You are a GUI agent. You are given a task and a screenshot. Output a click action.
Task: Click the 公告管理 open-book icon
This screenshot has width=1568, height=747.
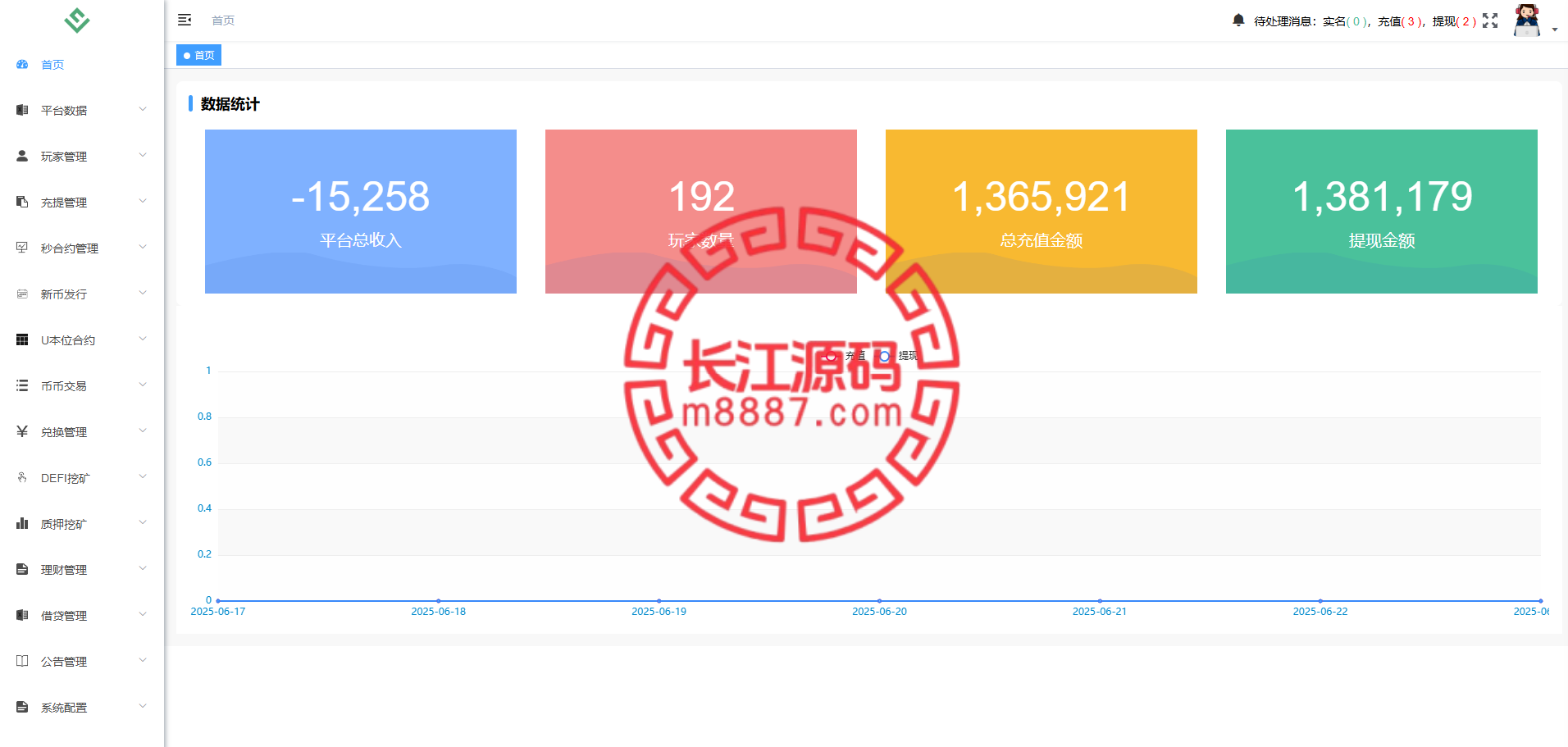coord(22,661)
